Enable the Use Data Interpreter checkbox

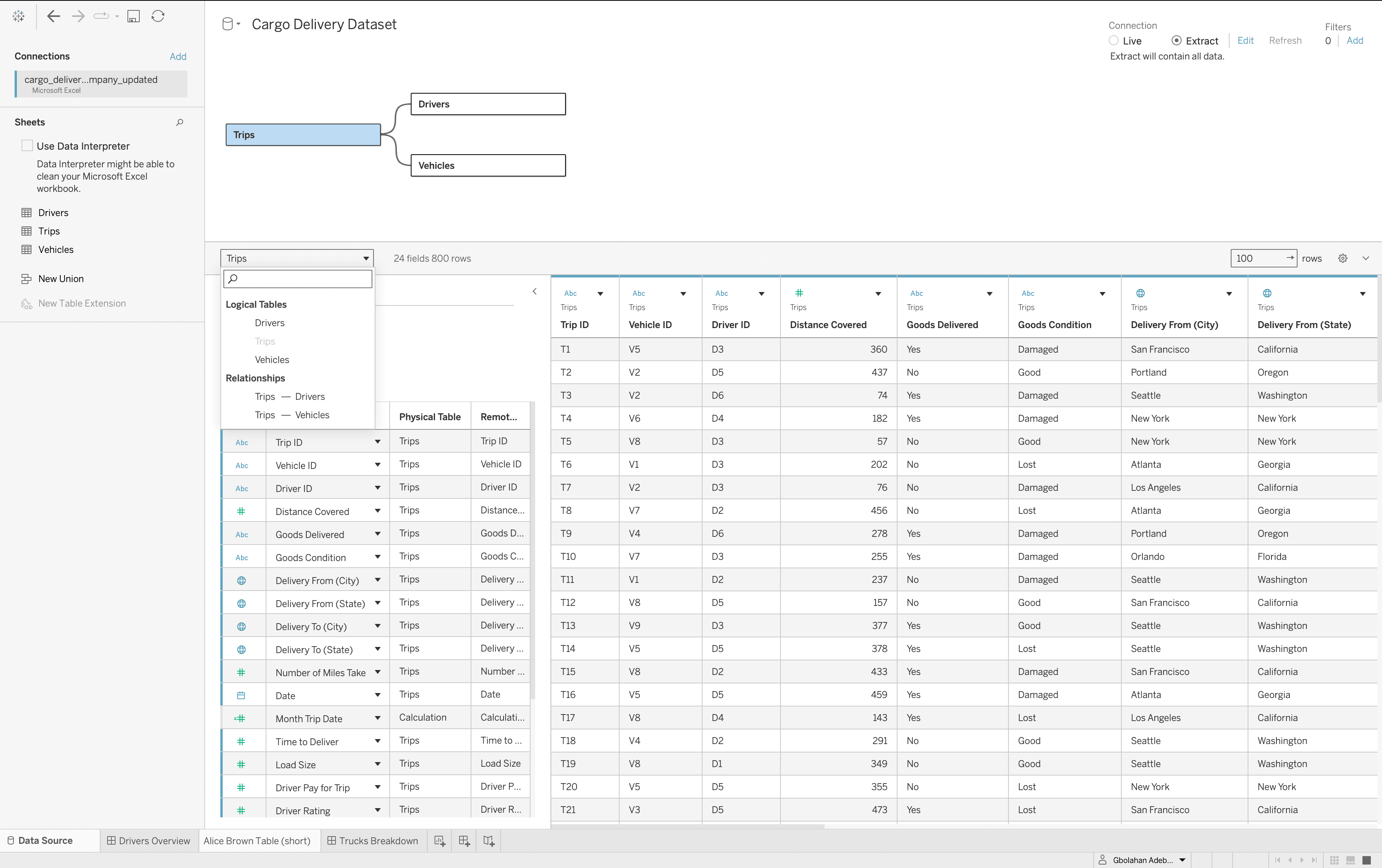coord(27,146)
